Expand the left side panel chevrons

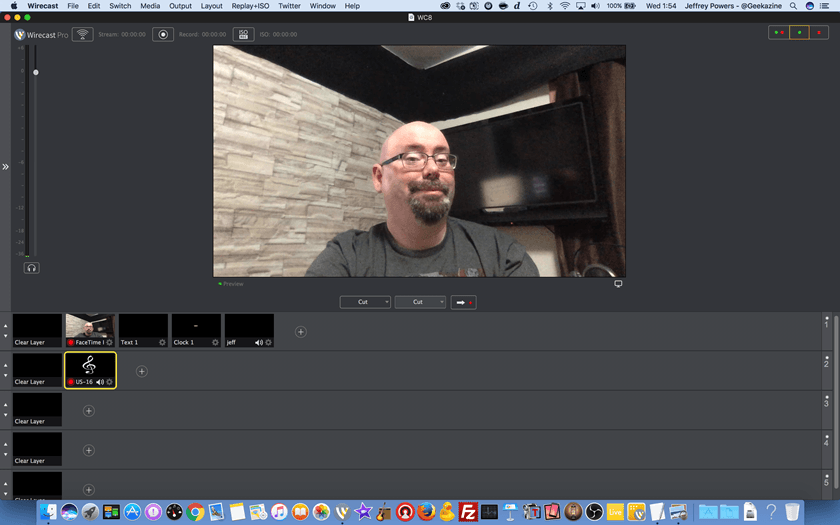(x=5, y=167)
